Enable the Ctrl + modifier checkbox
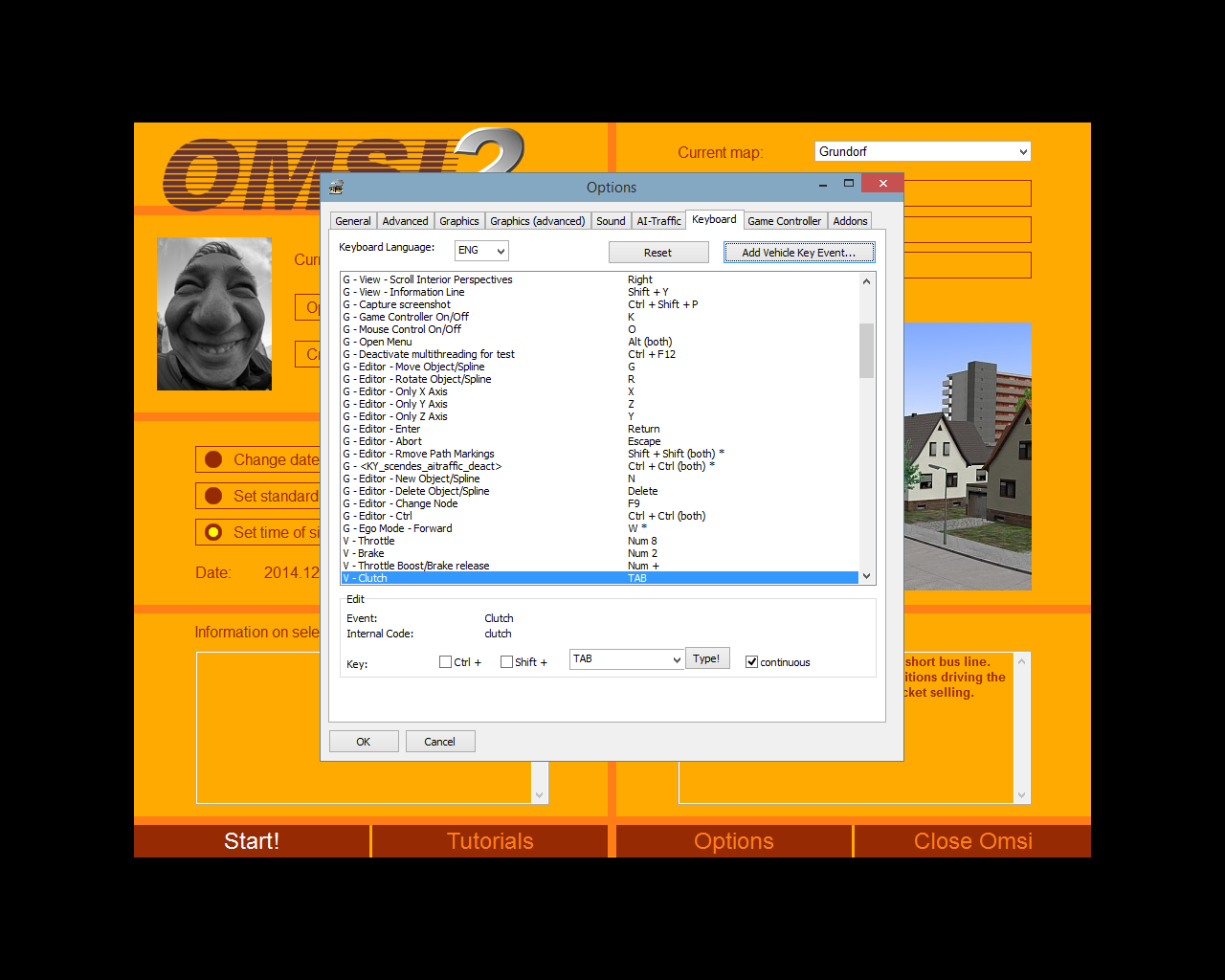 (445, 662)
